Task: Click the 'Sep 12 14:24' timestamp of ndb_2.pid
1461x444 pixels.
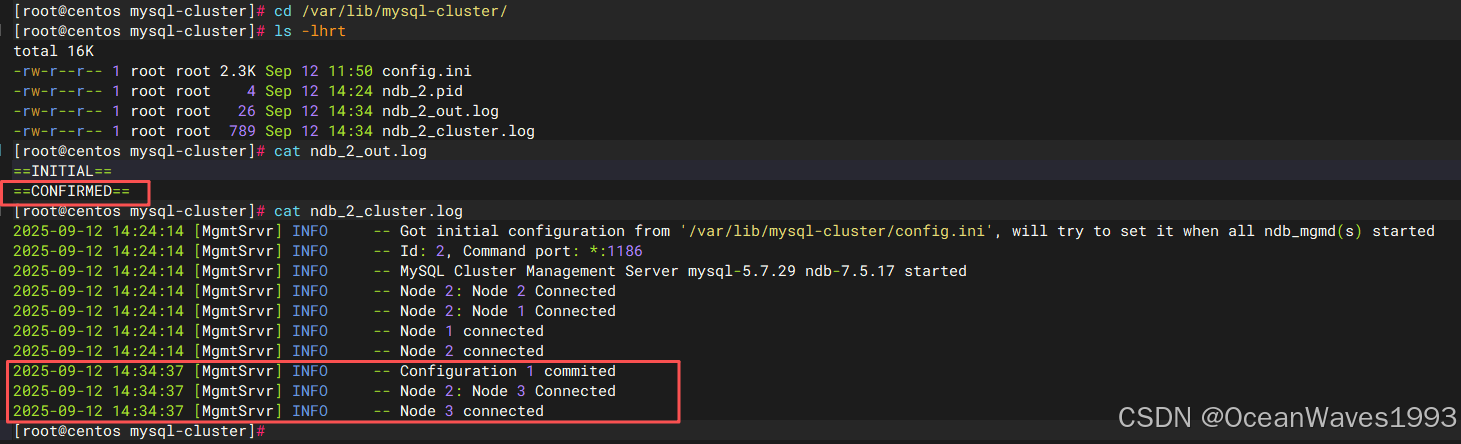Action: point(319,91)
